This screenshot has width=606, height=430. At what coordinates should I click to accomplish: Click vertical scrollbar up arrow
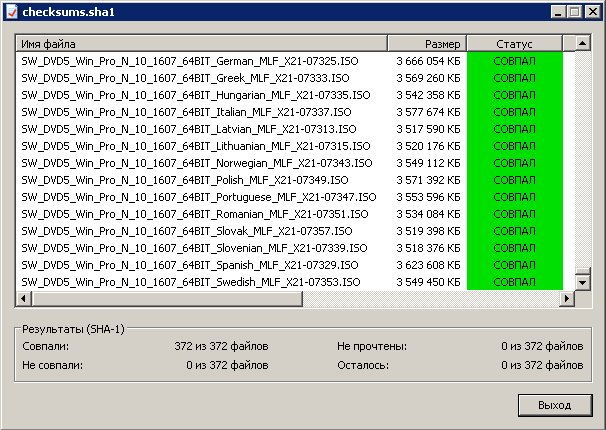tap(582, 43)
